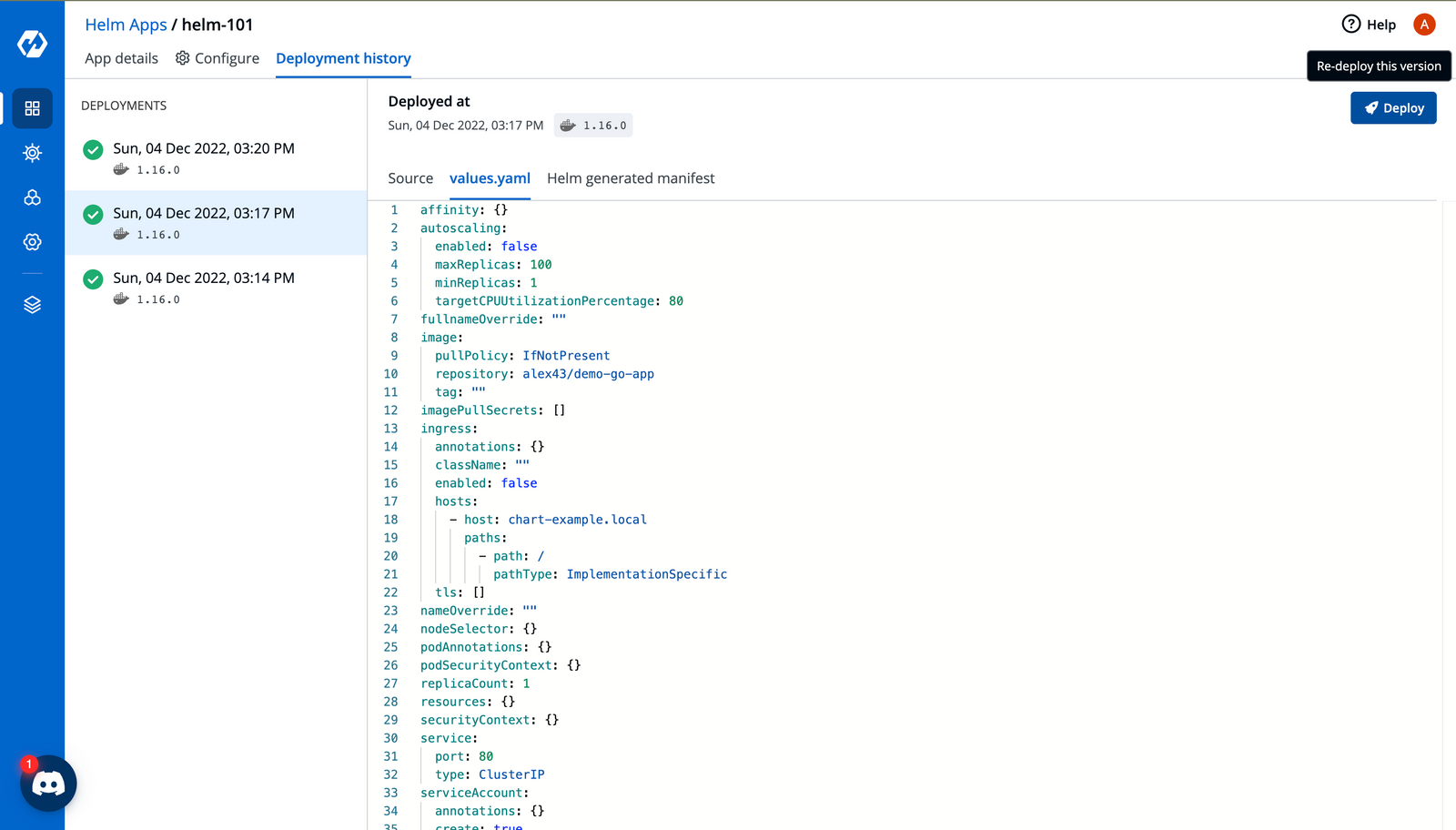Click the Deploy button

point(1393,107)
